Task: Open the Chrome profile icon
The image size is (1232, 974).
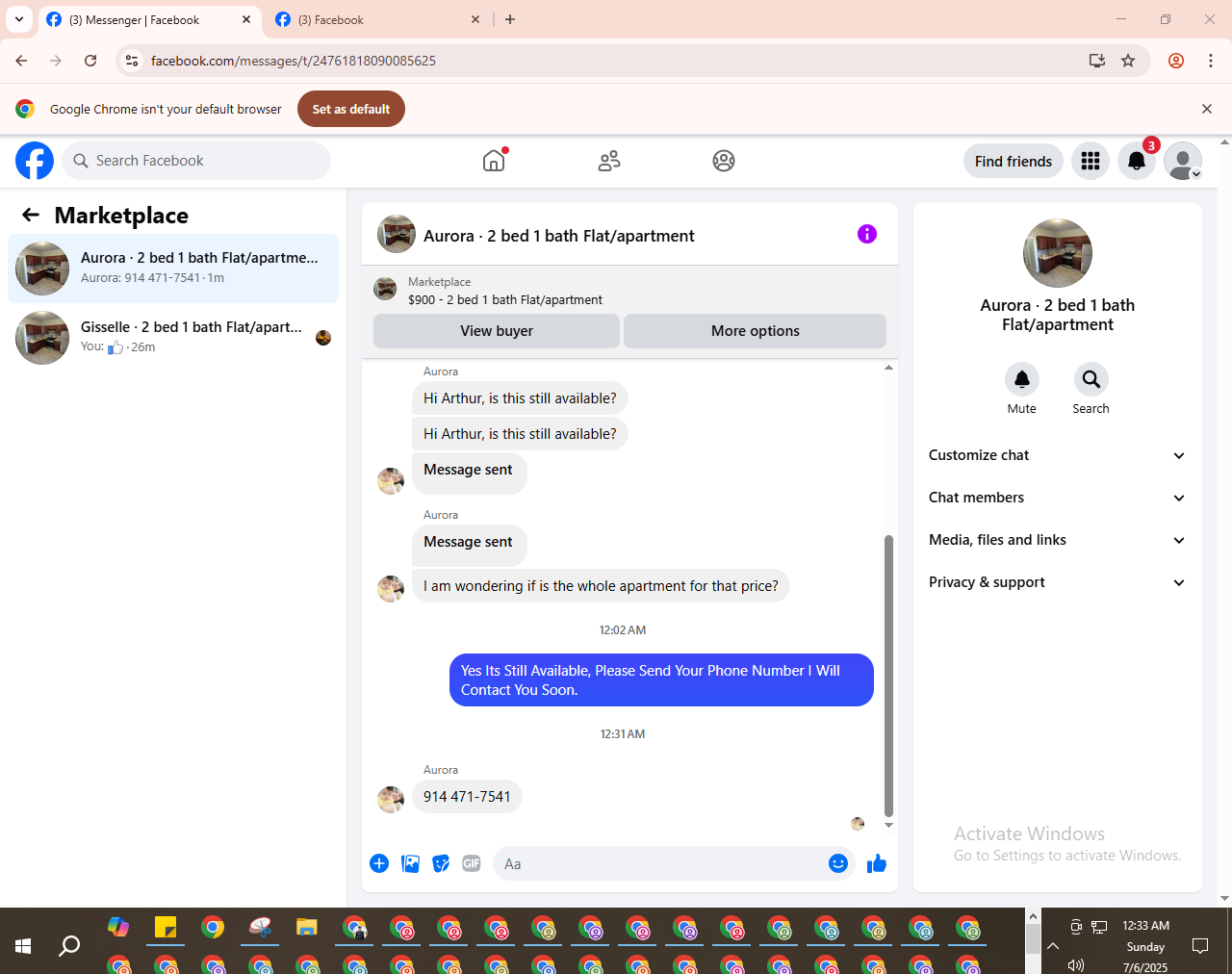Action: tap(1176, 61)
